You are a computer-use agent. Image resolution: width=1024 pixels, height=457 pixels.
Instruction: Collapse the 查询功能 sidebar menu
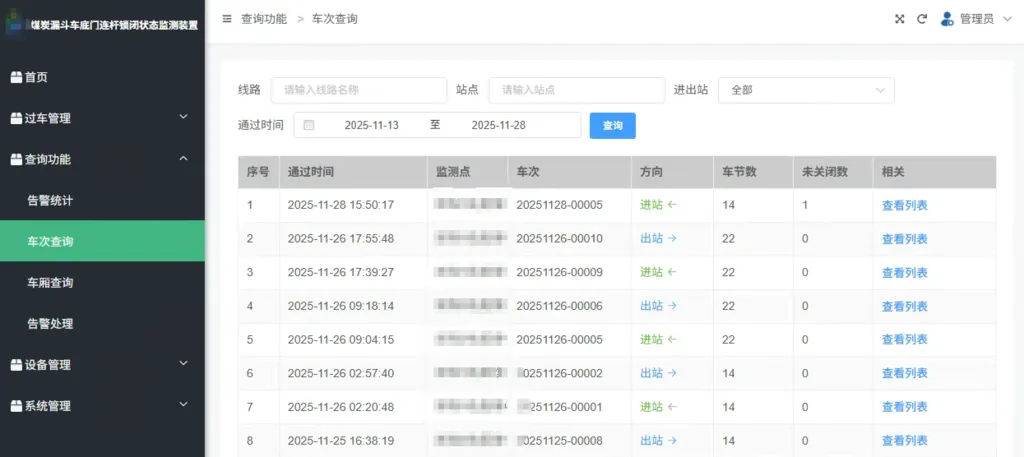(183, 159)
